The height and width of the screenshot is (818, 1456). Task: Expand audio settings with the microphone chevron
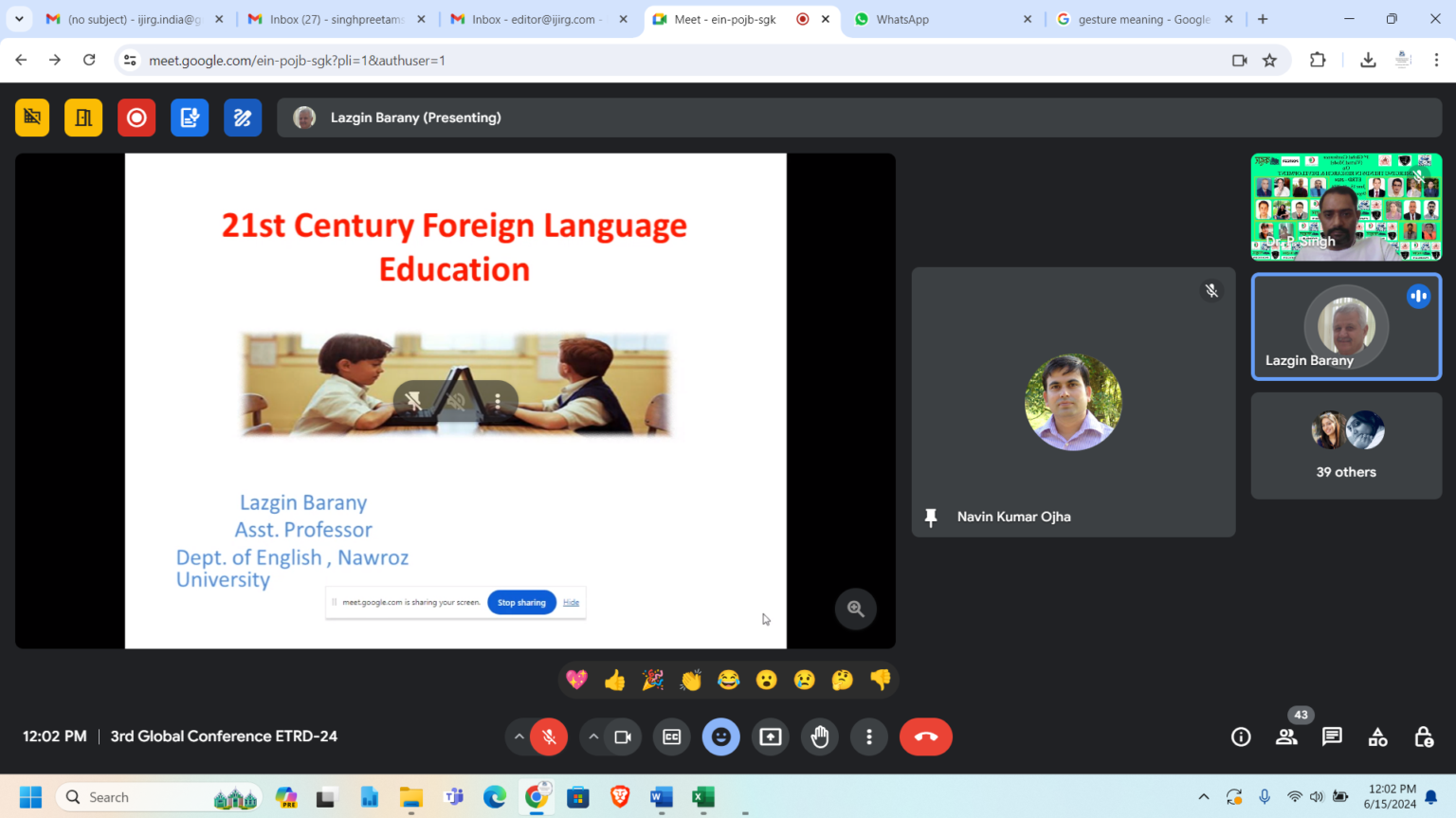pos(519,736)
